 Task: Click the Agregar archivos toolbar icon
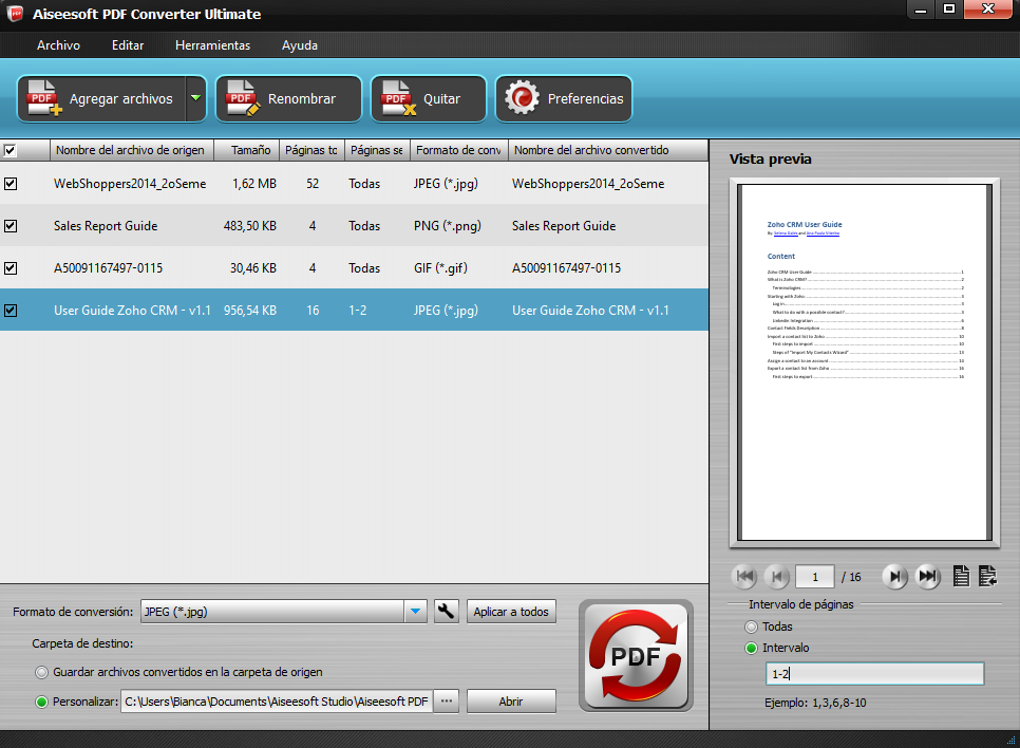42,98
